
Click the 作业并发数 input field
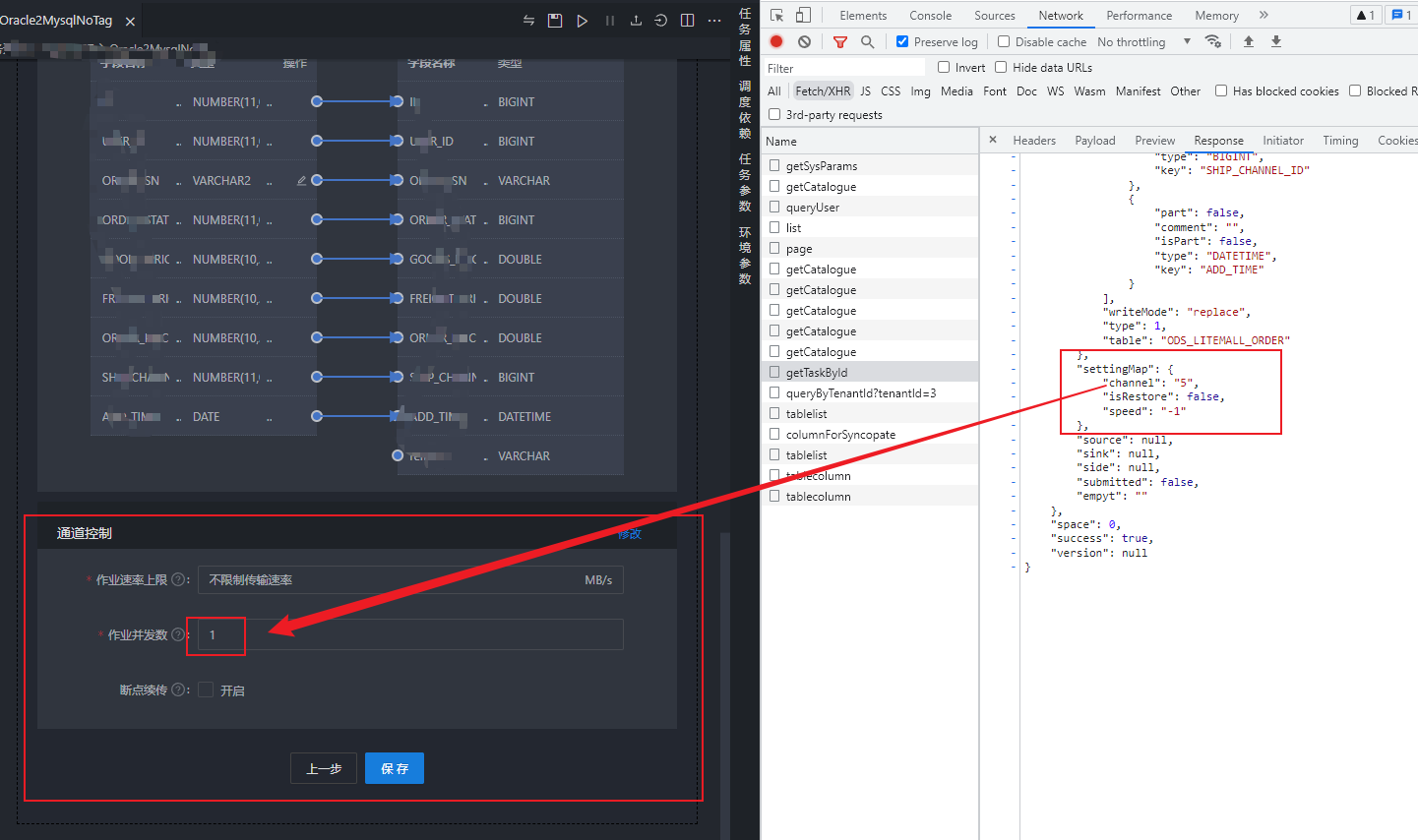[410, 634]
